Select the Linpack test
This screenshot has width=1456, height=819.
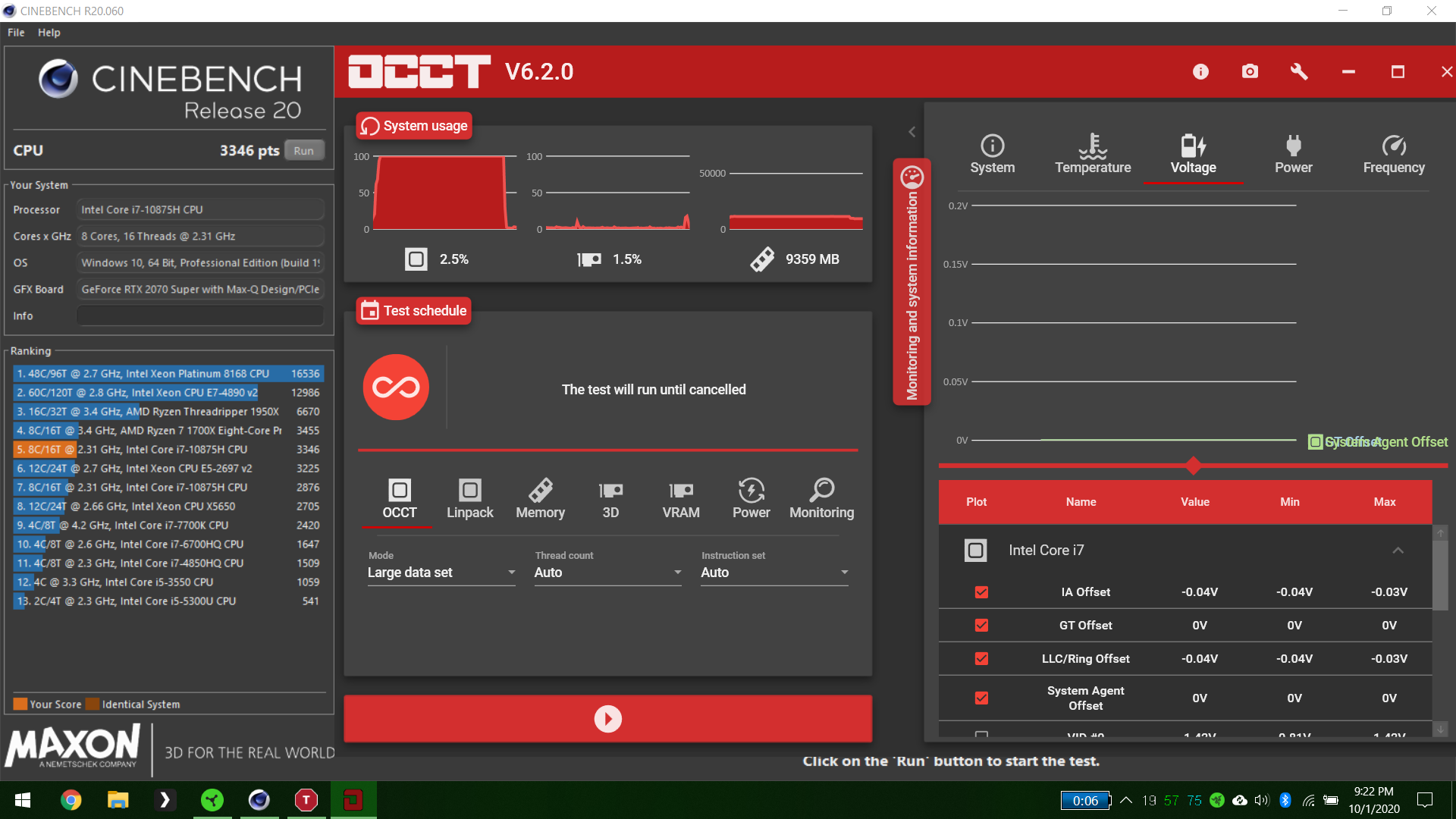470,499
